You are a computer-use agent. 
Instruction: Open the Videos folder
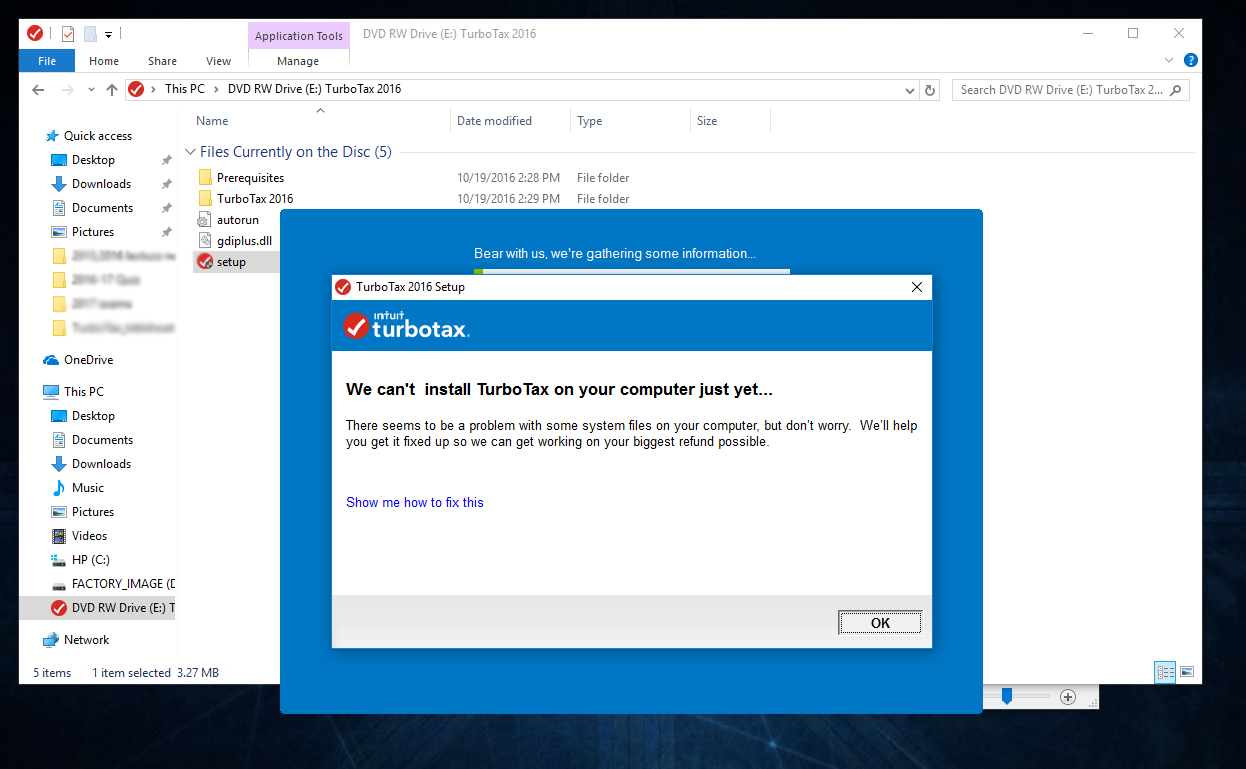89,536
